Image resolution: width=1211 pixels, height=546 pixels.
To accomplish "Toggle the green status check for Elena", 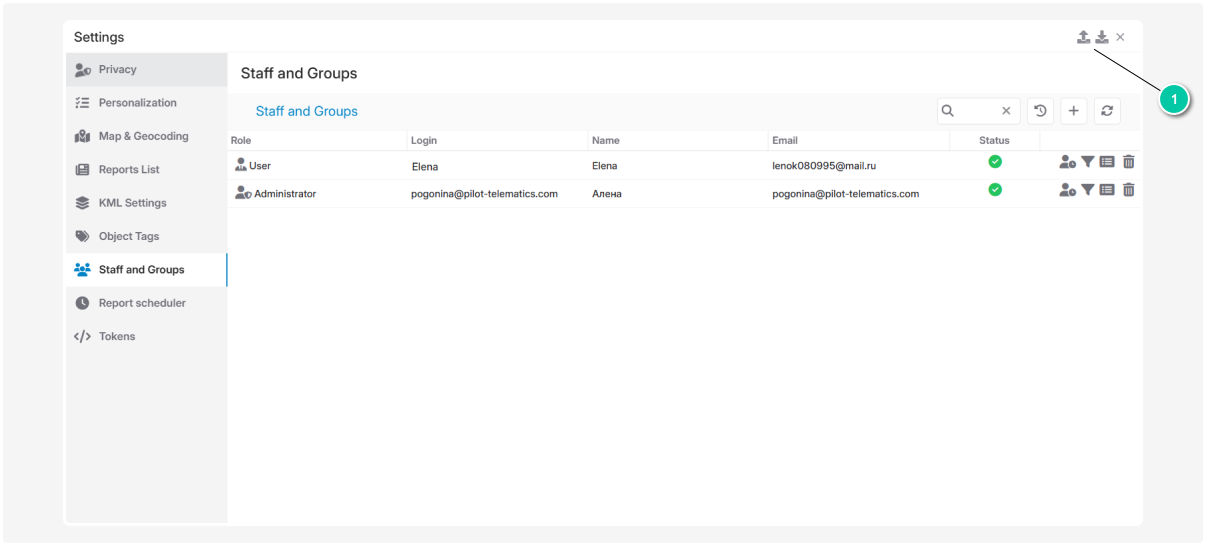I will click(995, 162).
